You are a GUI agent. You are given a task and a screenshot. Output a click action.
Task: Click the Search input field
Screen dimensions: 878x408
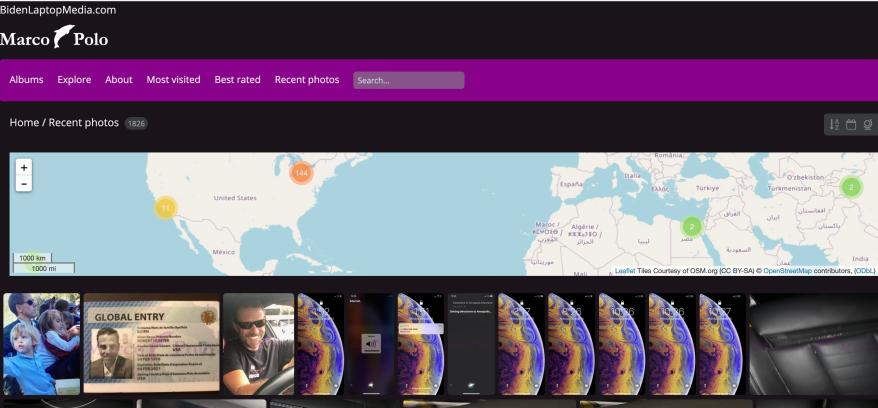(x=408, y=80)
